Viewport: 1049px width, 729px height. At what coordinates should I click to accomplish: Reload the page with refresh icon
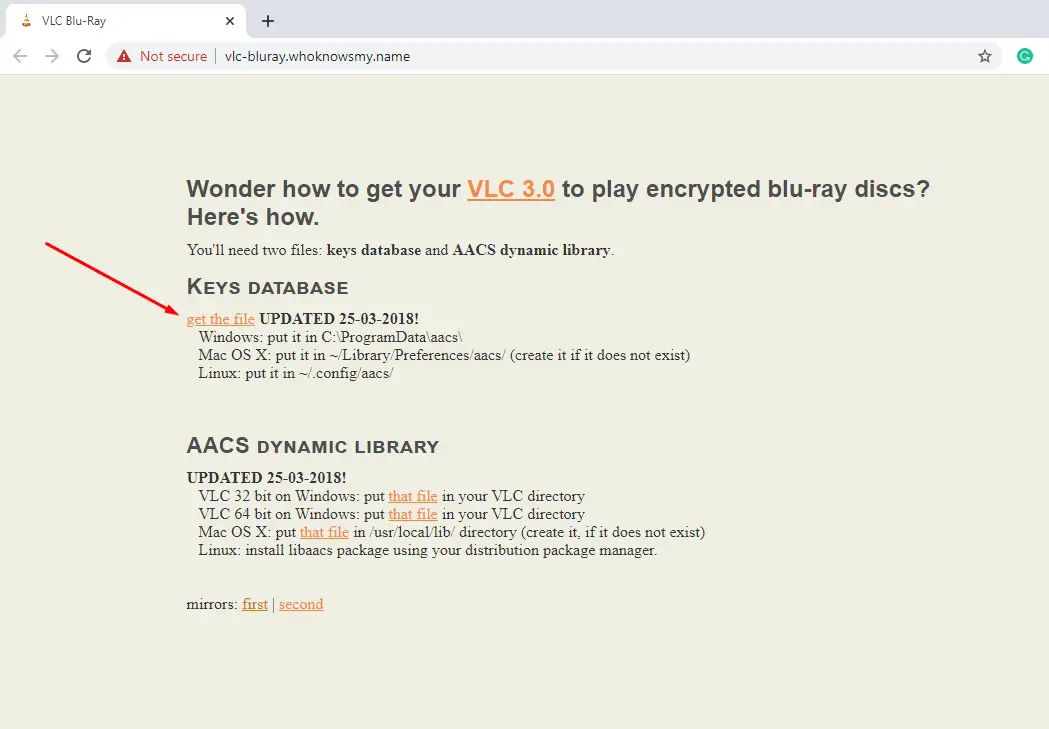84,56
